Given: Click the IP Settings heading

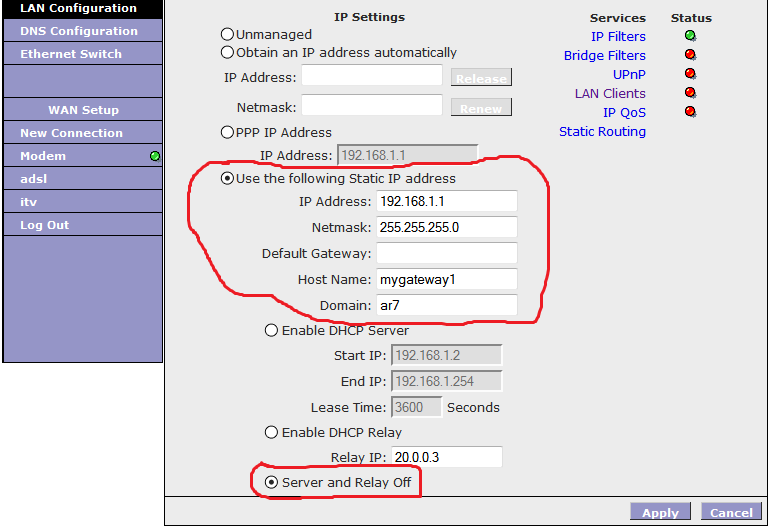Looking at the screenshot, I should [x=369, y=17].
